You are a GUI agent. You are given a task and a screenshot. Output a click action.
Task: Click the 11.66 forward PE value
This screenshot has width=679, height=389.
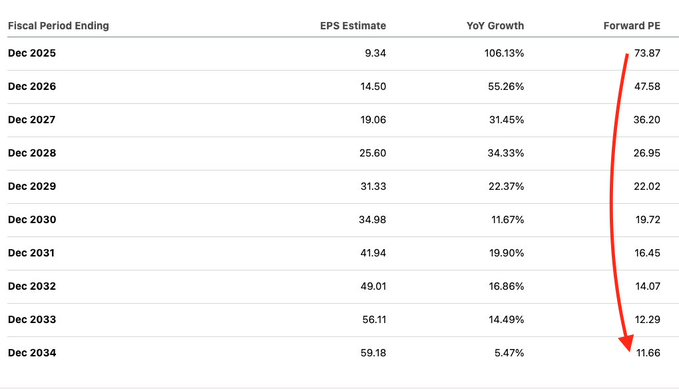[648, 353]
